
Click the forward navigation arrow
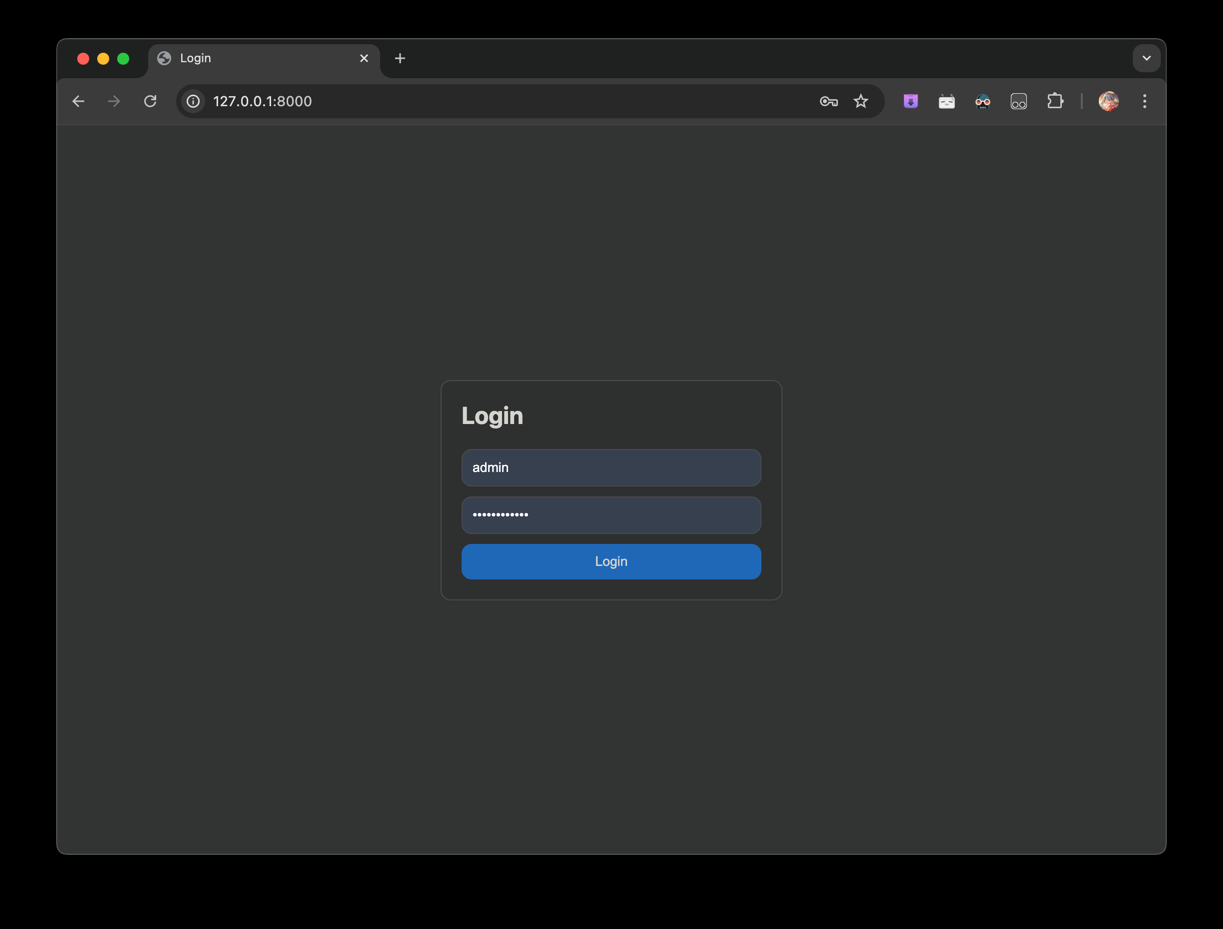pyautogui.click(x=114, y=101)
